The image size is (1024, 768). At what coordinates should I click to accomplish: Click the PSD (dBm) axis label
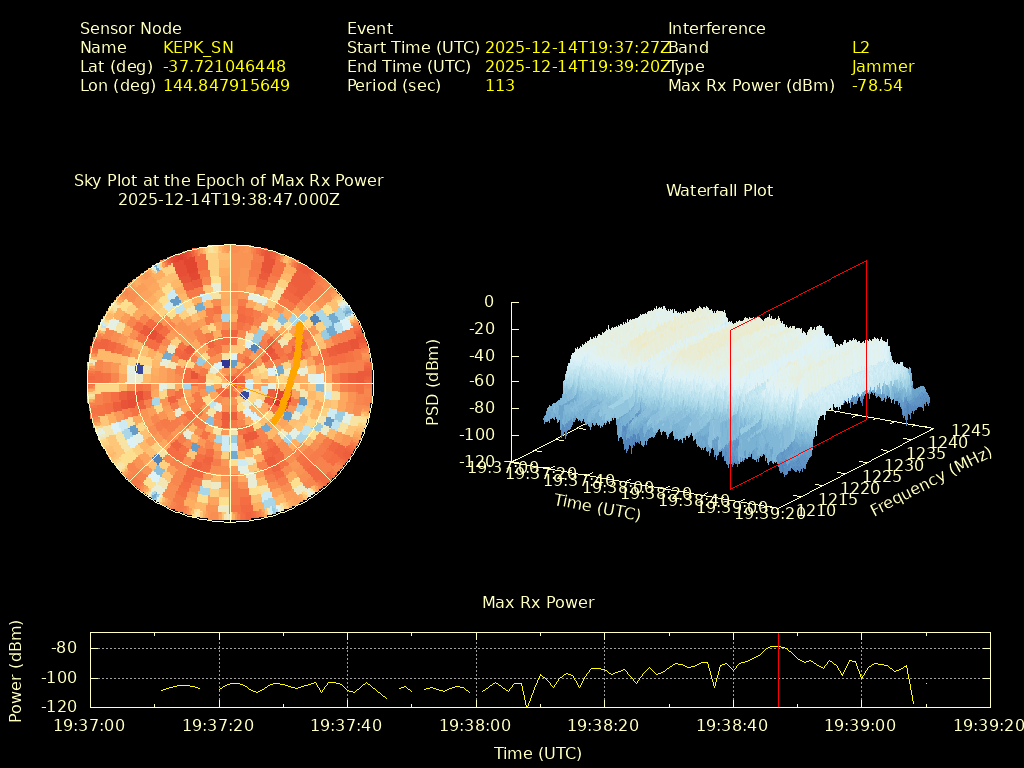click(433, 381)
